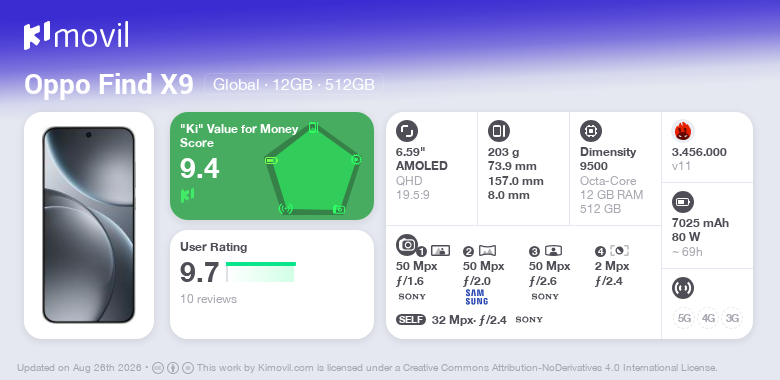Click the Ki Value for Money pentagon chart
Image resolution: width=780 pixels, height=380 pixels.
pos(313,168)
